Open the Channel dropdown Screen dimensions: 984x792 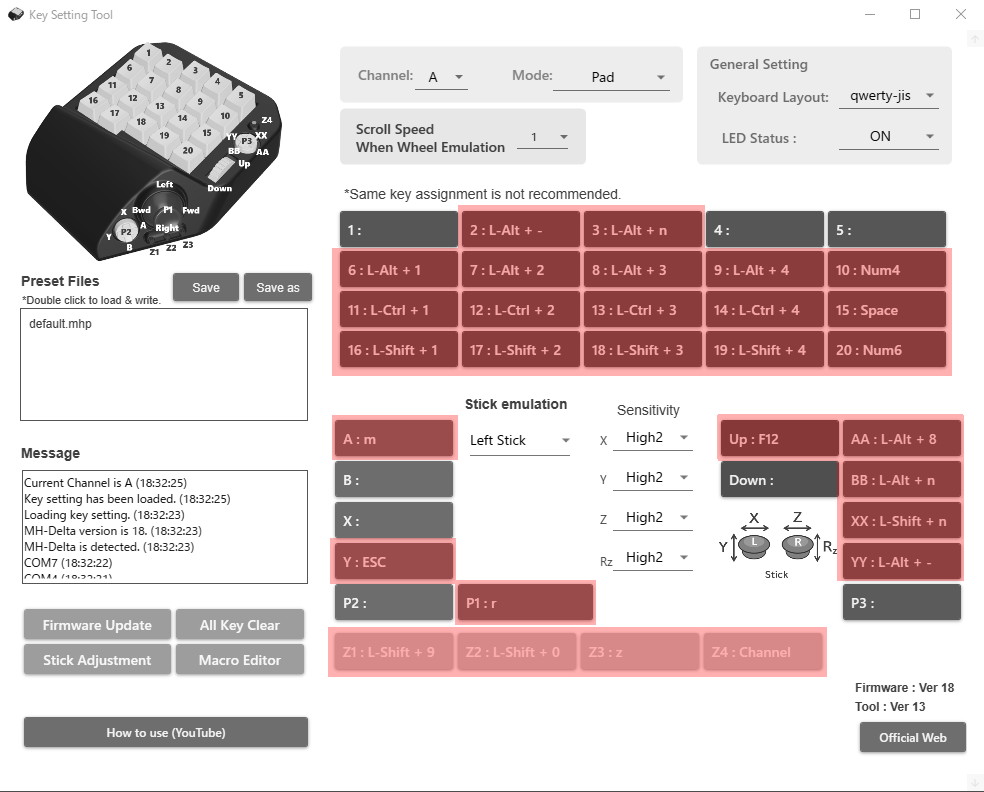click(441, 77)
